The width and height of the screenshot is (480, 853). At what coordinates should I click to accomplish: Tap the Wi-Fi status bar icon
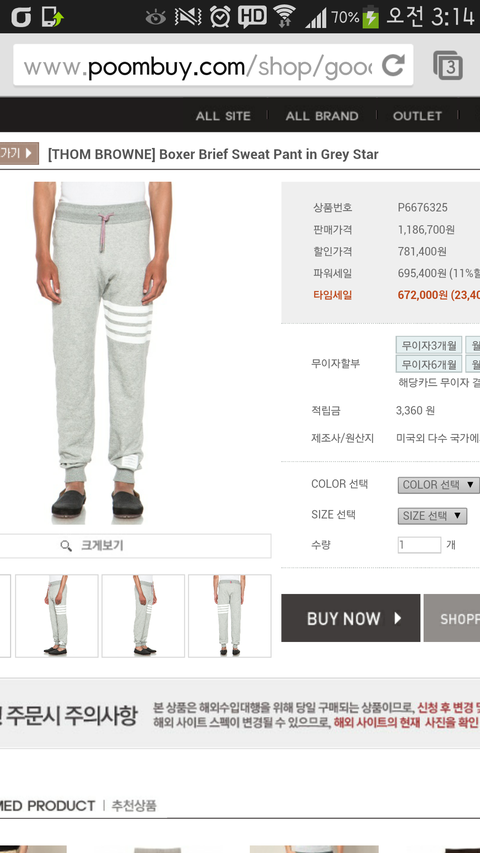click(284, 16)
